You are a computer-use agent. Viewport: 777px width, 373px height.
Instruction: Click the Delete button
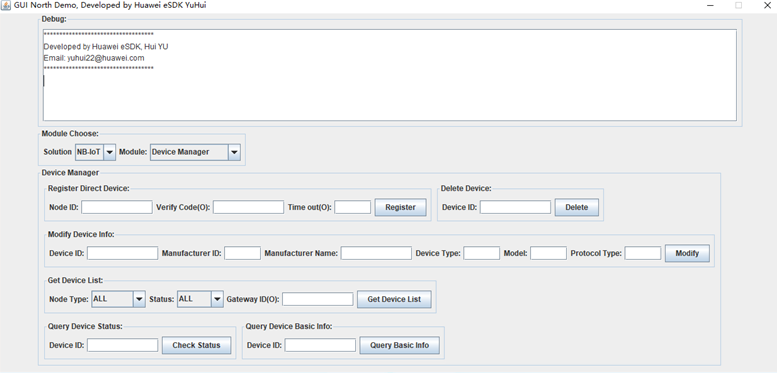(x=576, y=208)
